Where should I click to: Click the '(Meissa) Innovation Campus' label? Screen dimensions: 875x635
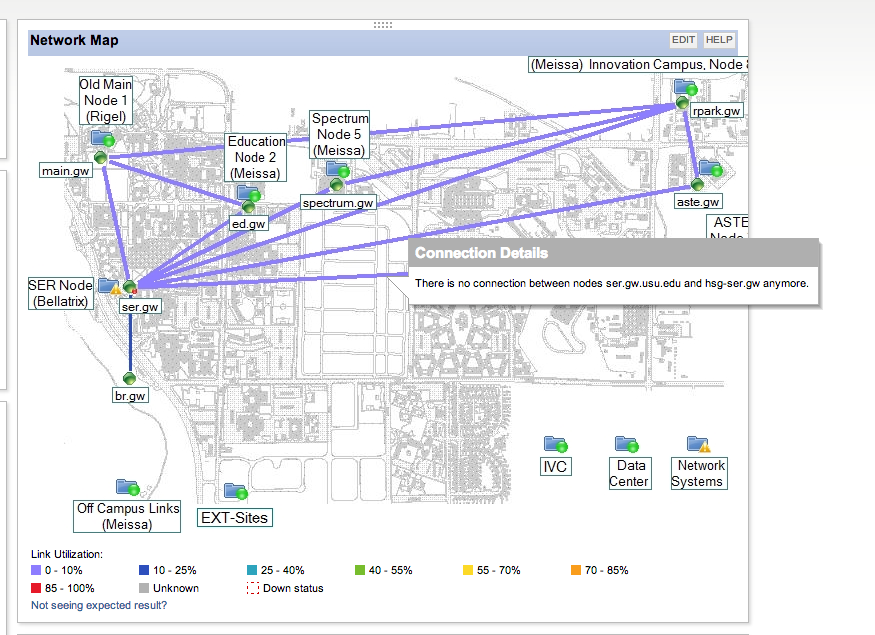(x=638, y=65)
